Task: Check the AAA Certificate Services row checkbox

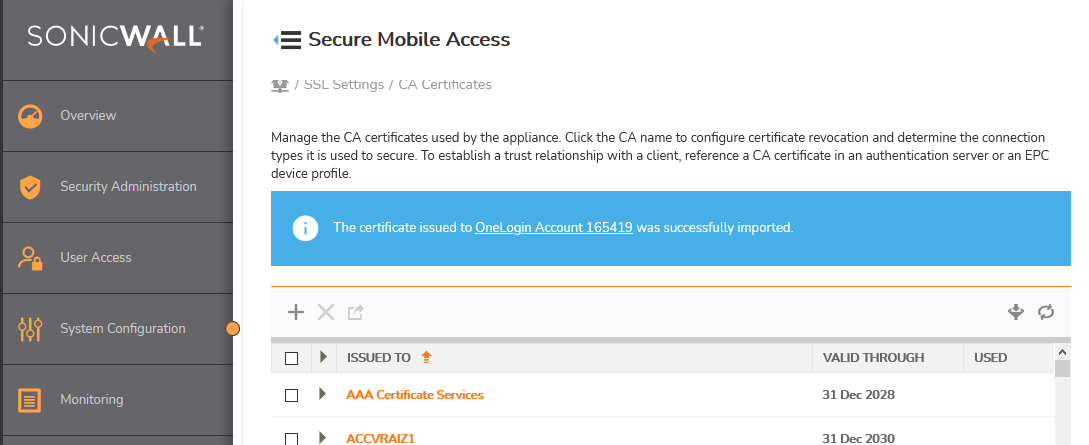Action: coord(291,395)
